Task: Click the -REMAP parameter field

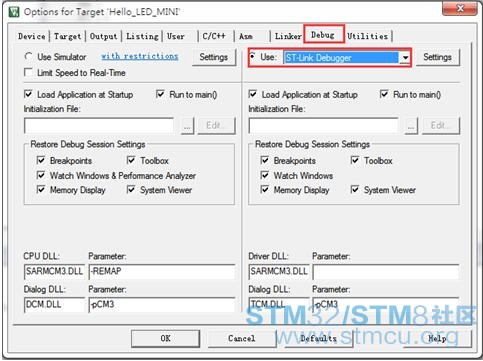Action: (x=162, y=272)
